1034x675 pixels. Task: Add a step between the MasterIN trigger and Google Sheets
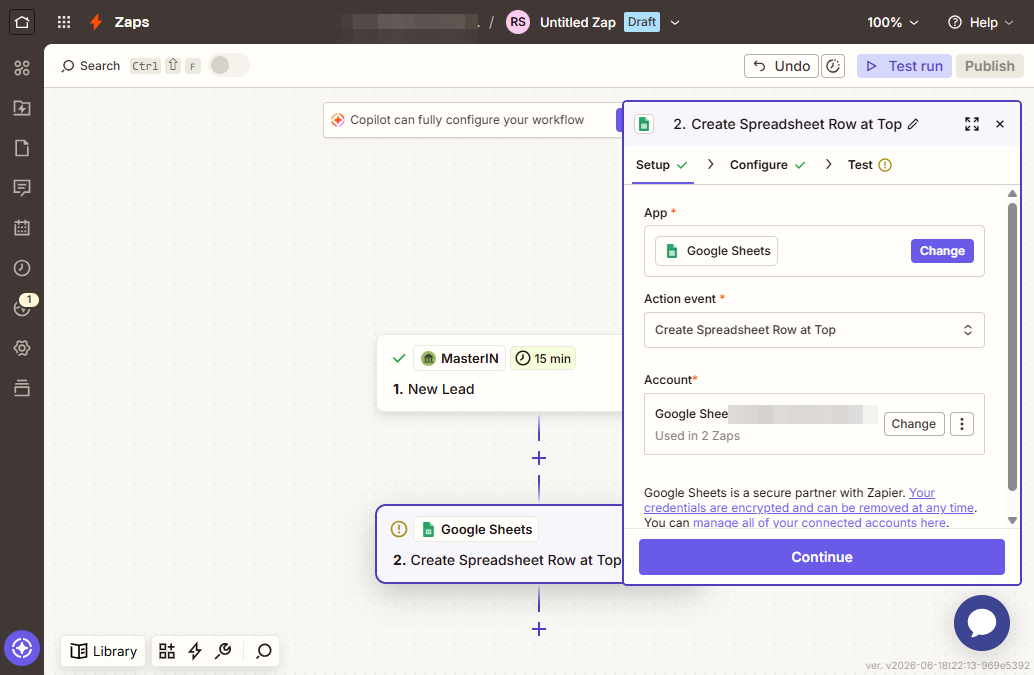(x=539, y=458)
